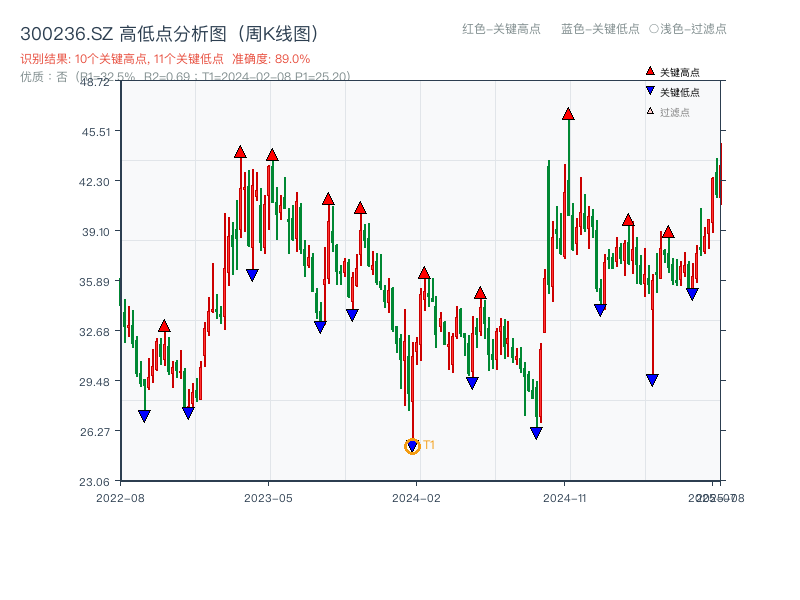
Task: Toggle the 关键高点 legend label in the chart
Action: (680, 72)
